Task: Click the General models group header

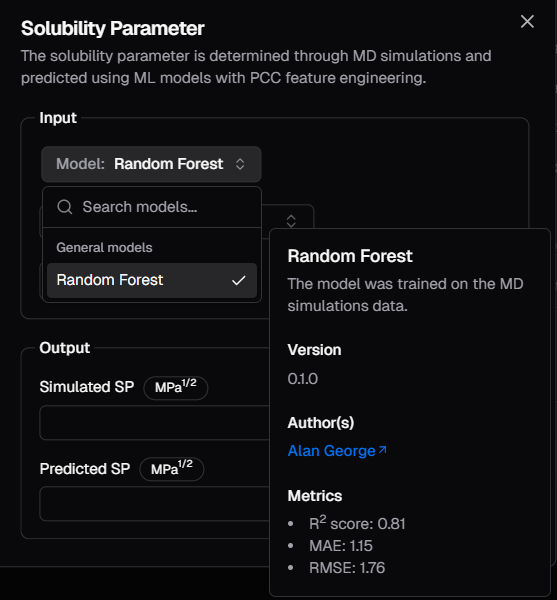Action: [104, 248]
